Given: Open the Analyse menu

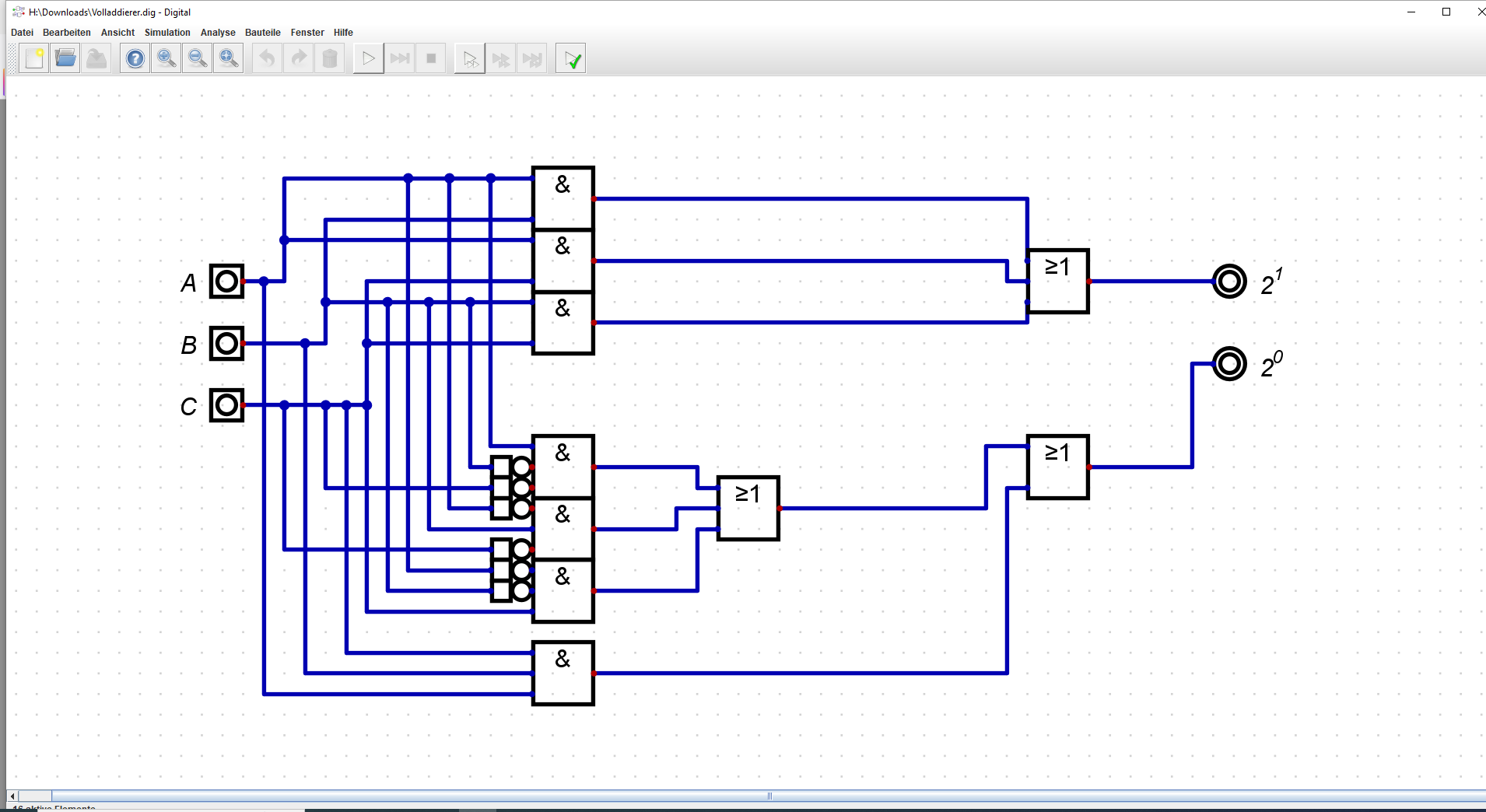Looking at the screenshot, I should click(218, 33).
